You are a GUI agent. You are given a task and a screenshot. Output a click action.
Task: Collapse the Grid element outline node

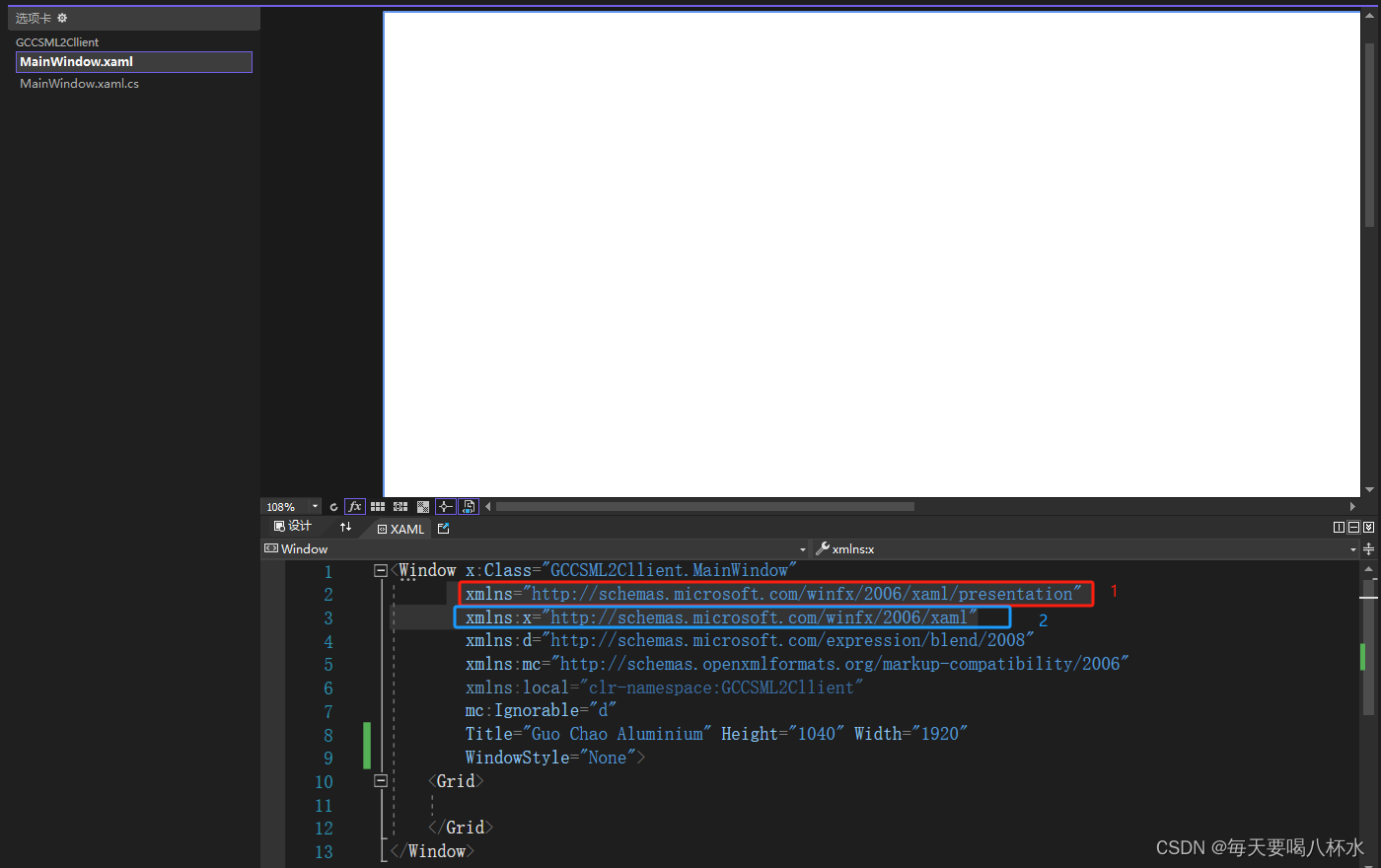click(381, 781)
